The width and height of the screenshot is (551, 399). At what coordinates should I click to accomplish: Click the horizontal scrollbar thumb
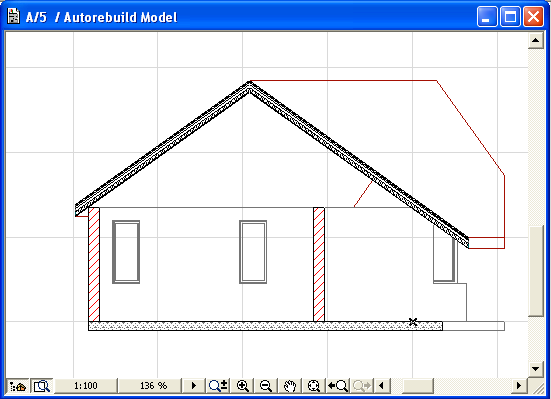pyautogui.click(x=417, y=386)
